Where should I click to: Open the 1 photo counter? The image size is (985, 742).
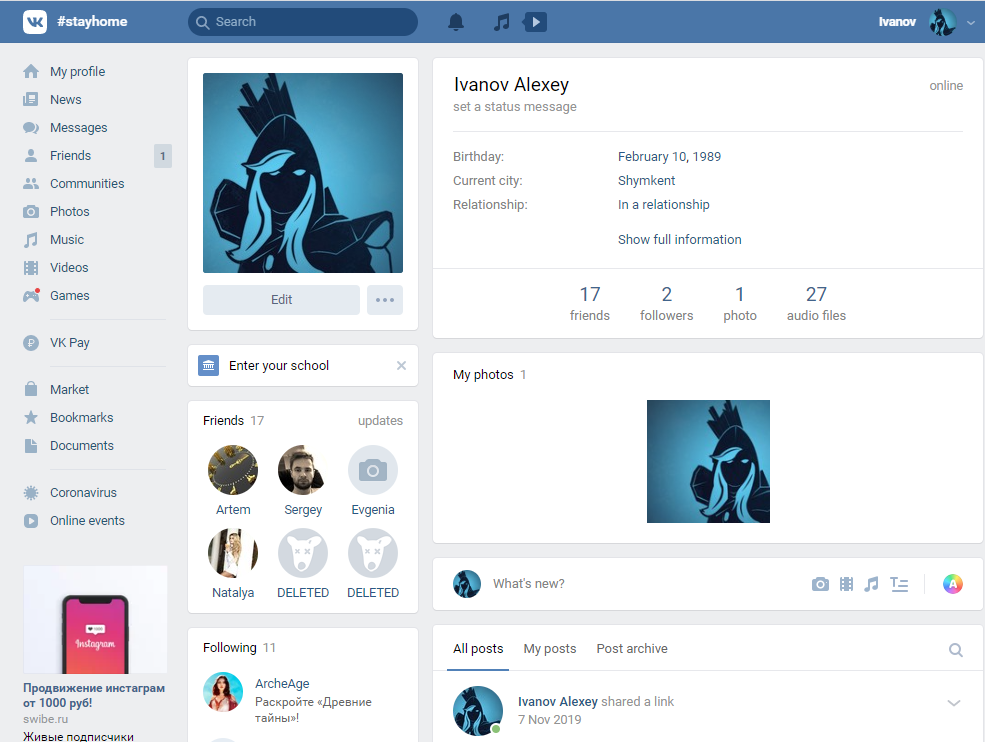[739, 303]
